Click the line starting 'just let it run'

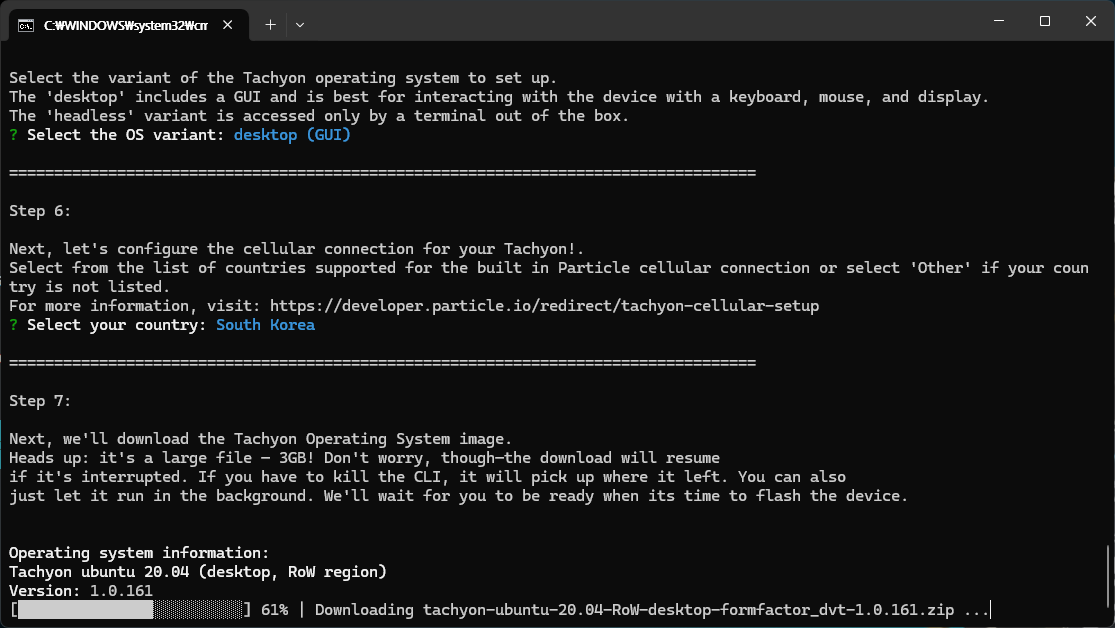pyautogui.click(x=459, y=496)
